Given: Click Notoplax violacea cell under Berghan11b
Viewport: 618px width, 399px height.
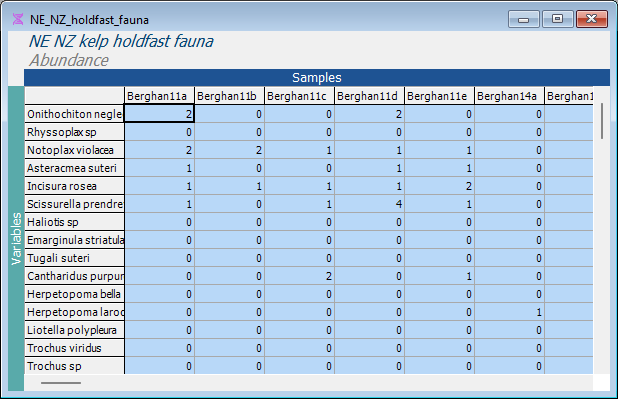Looking at the screenshot, I should click(x=229, y=150).
